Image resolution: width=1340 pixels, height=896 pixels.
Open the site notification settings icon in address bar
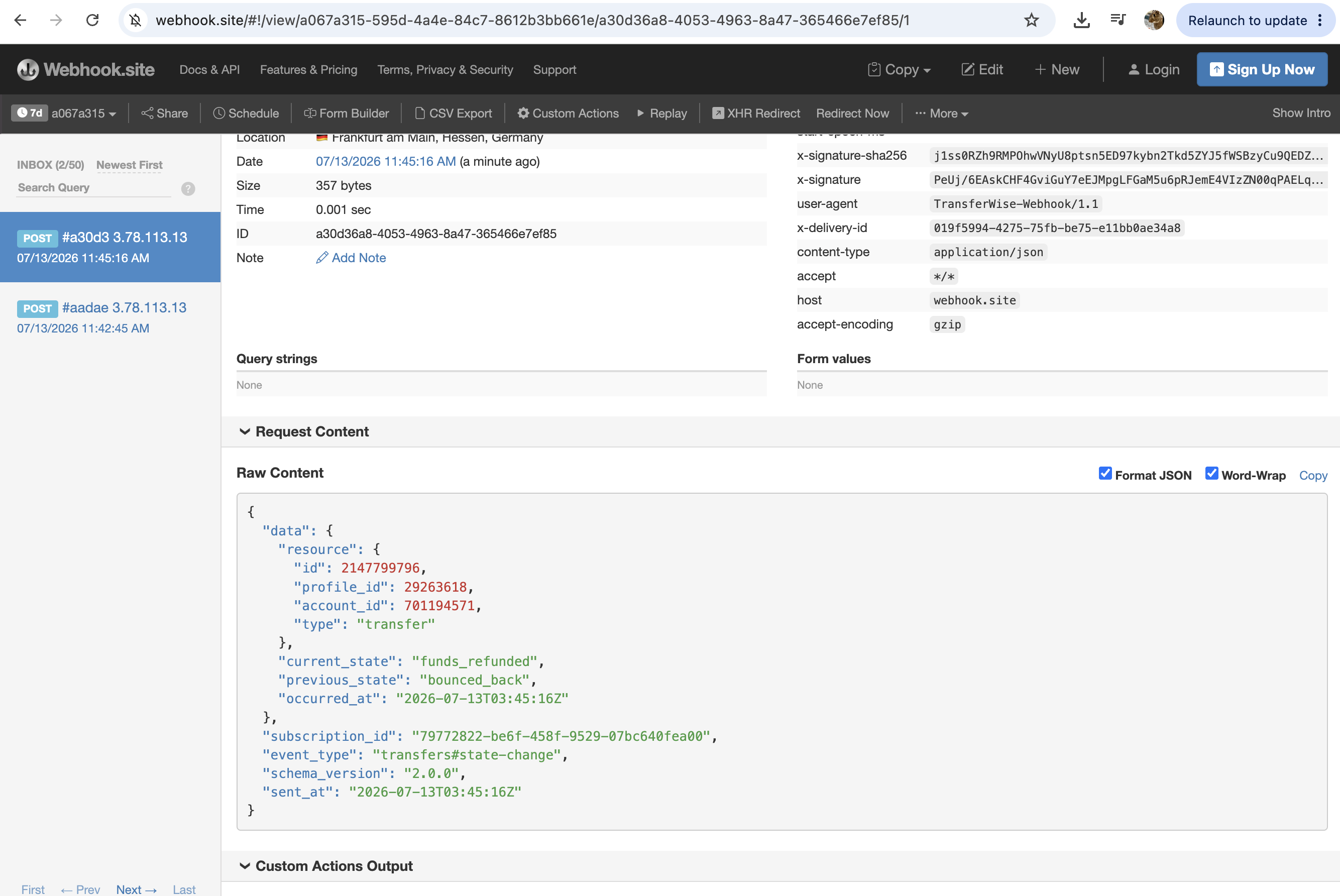(136, 21)
